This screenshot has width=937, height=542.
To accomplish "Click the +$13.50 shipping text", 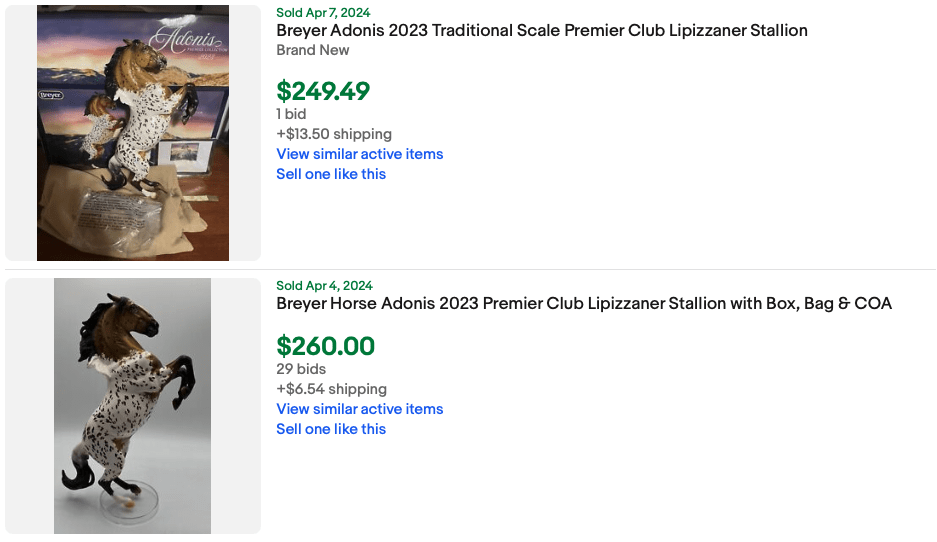I will pos(334,134).
